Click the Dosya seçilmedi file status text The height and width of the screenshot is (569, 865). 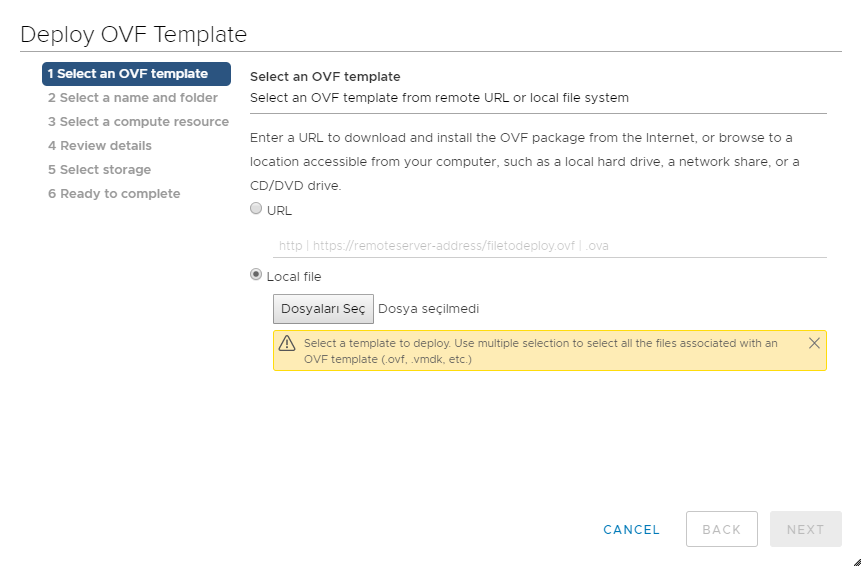[x=428, y=309]
